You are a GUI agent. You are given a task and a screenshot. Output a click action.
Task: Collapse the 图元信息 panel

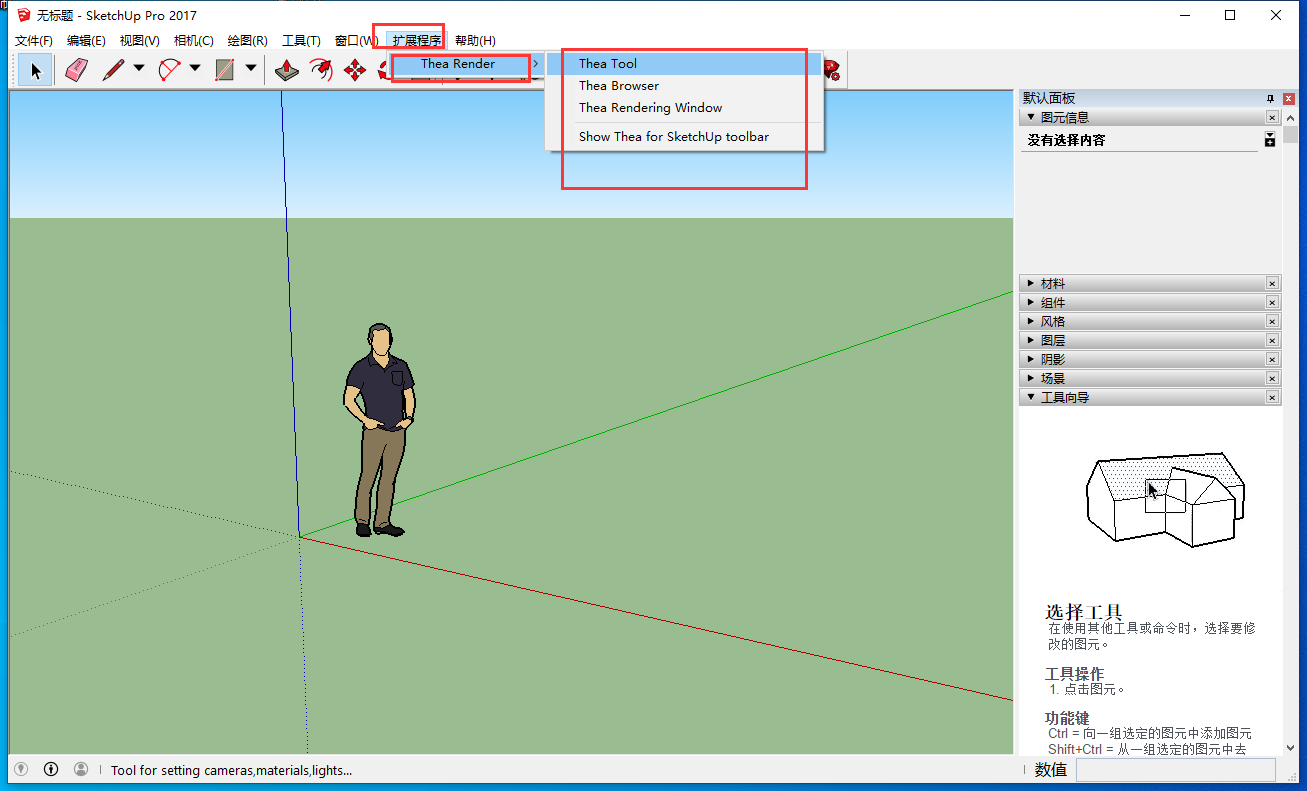(1031, 117)
